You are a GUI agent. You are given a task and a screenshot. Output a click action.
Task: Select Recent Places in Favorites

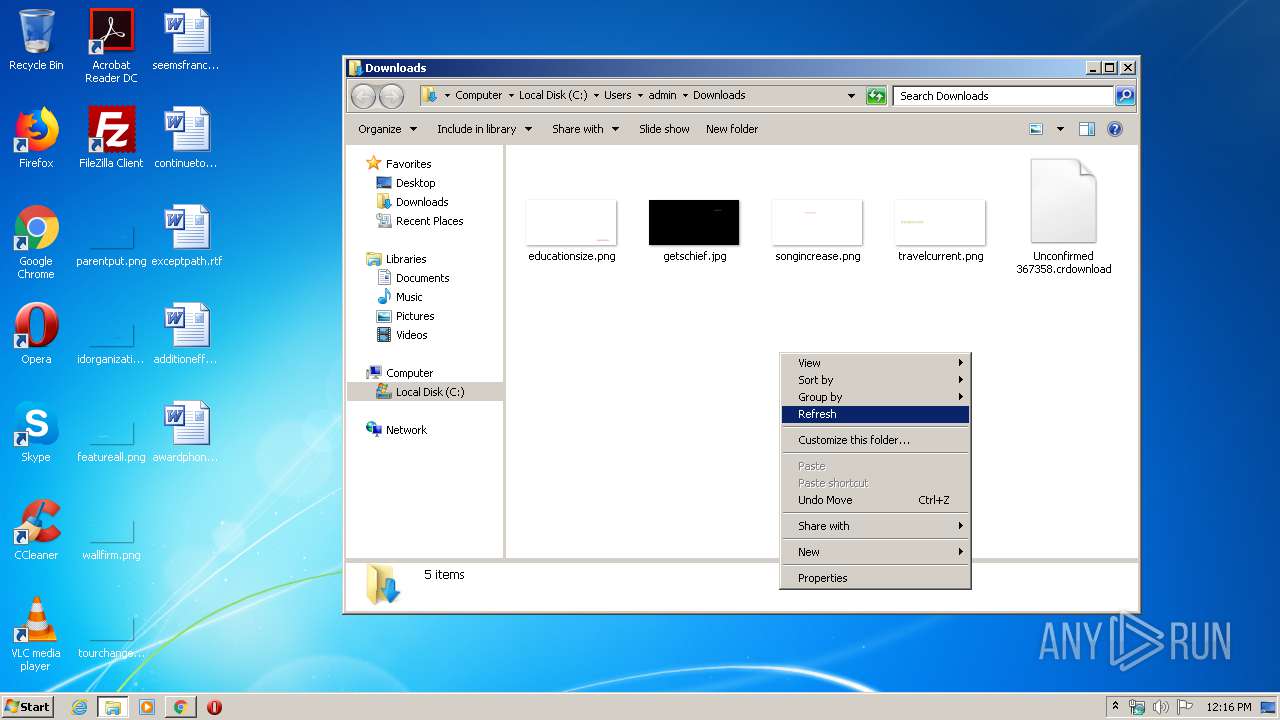point(420,221)
